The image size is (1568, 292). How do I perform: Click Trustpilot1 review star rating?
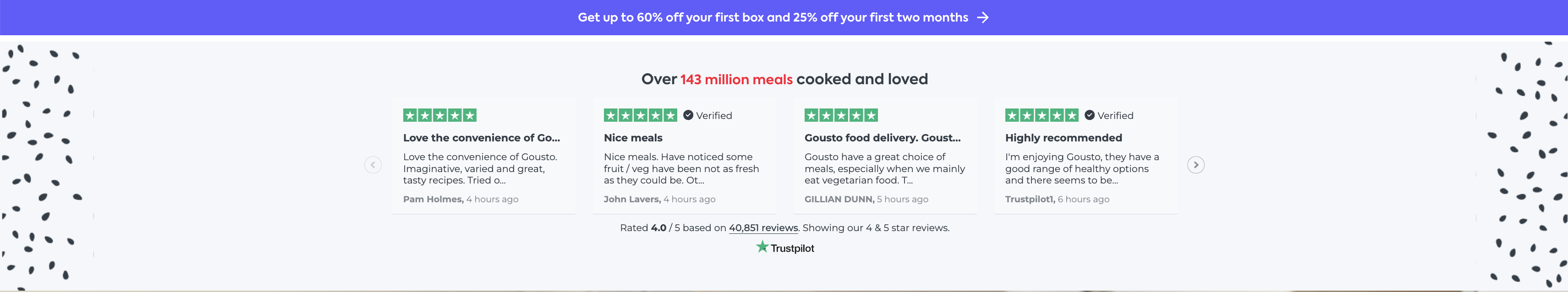[x=1042, y=116]
